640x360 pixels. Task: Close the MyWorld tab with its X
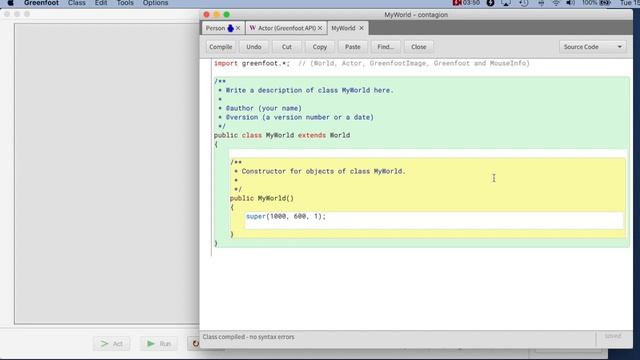pyautogui.click(x=361, y=28)
